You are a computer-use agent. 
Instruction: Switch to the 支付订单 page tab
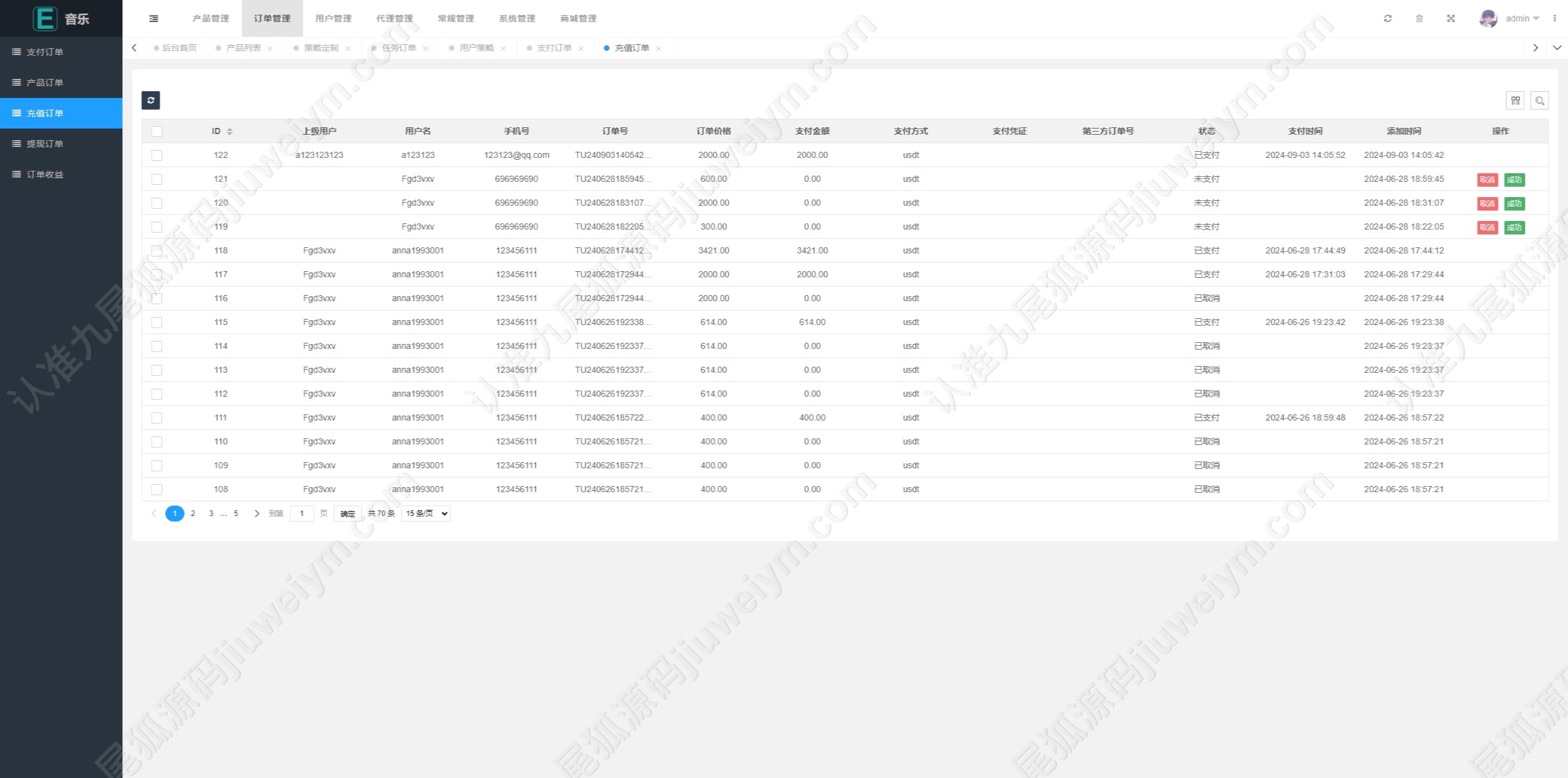(554, 48)
